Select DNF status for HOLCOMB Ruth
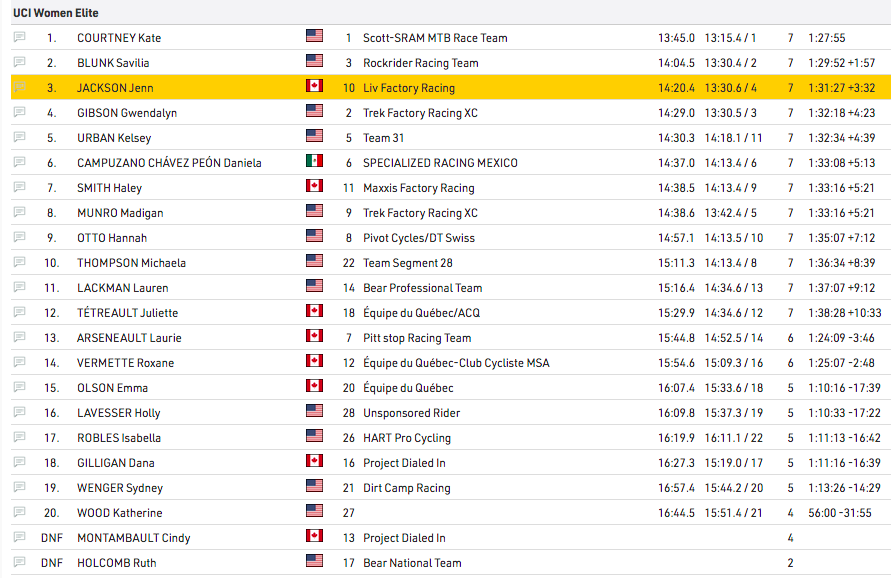891x578 pixels. tap(52, 563)
